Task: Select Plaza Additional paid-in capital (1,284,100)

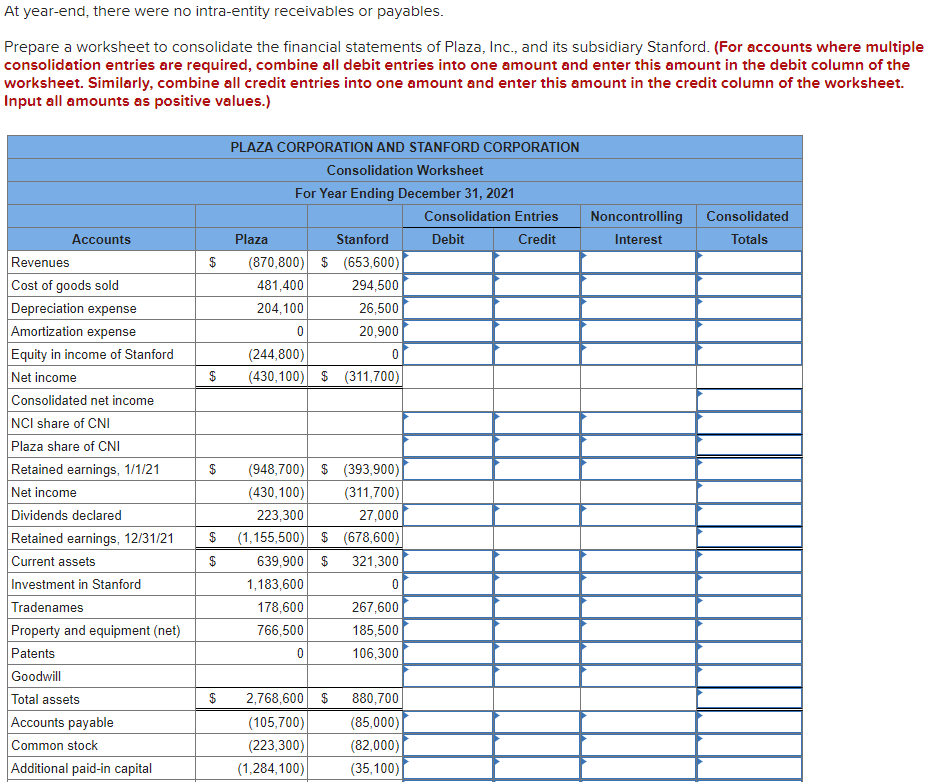Action: (271, 769)
